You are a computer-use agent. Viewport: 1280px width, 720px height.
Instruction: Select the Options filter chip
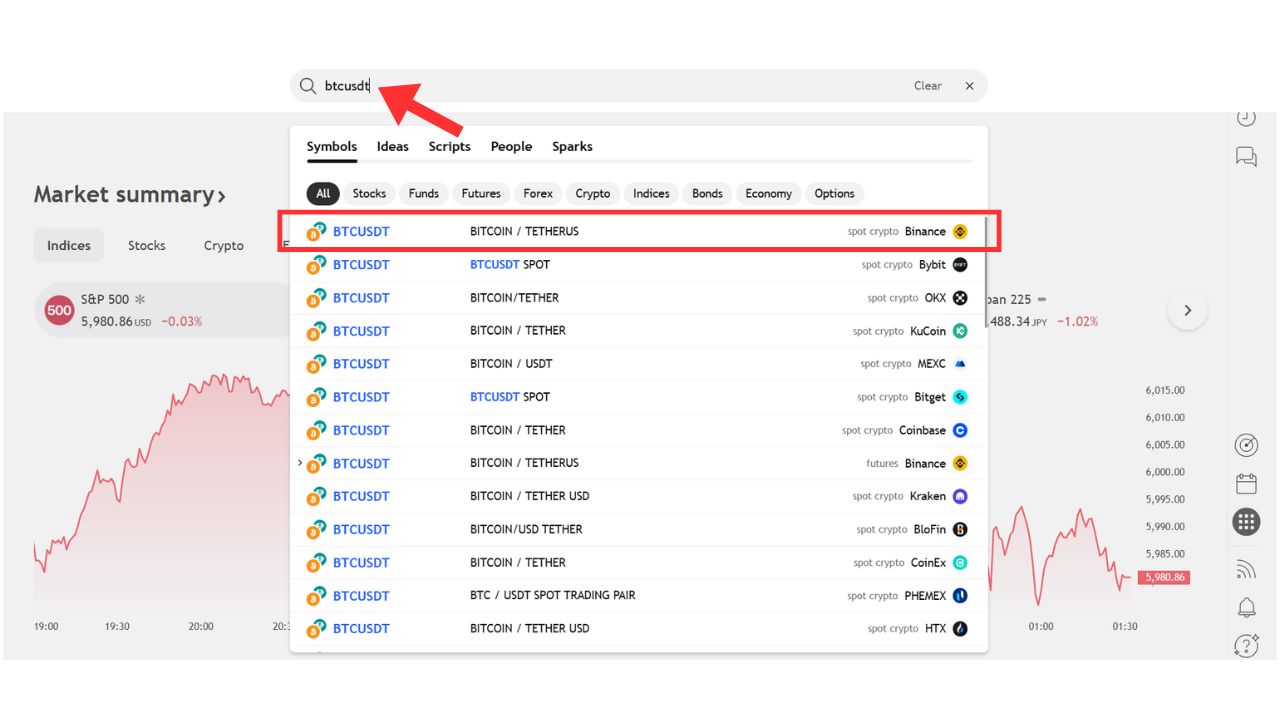click(834, 193)
